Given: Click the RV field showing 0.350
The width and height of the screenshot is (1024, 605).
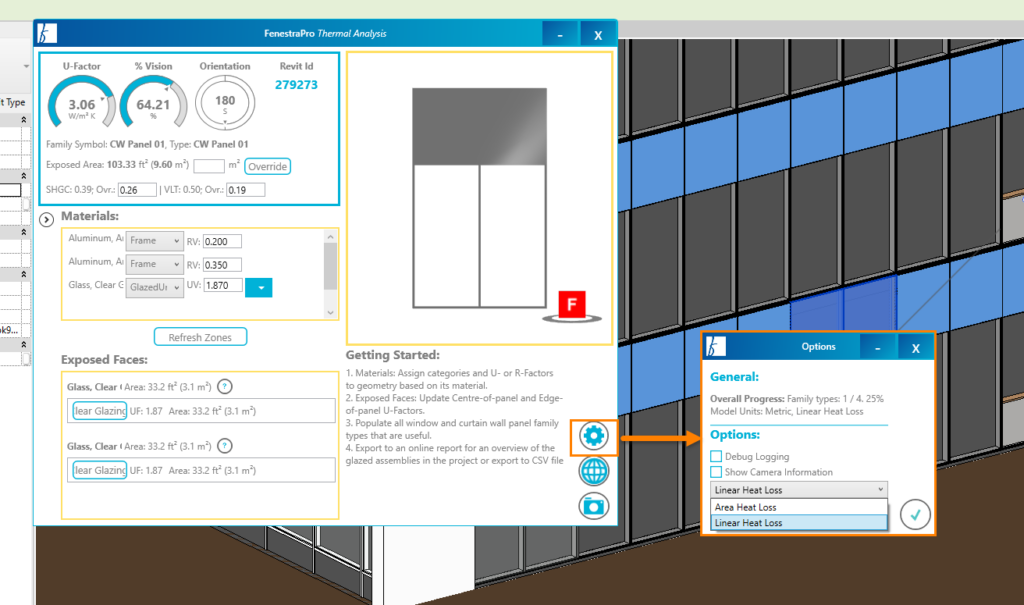Looking at the screenshot, I should click(x=223, y=265).
